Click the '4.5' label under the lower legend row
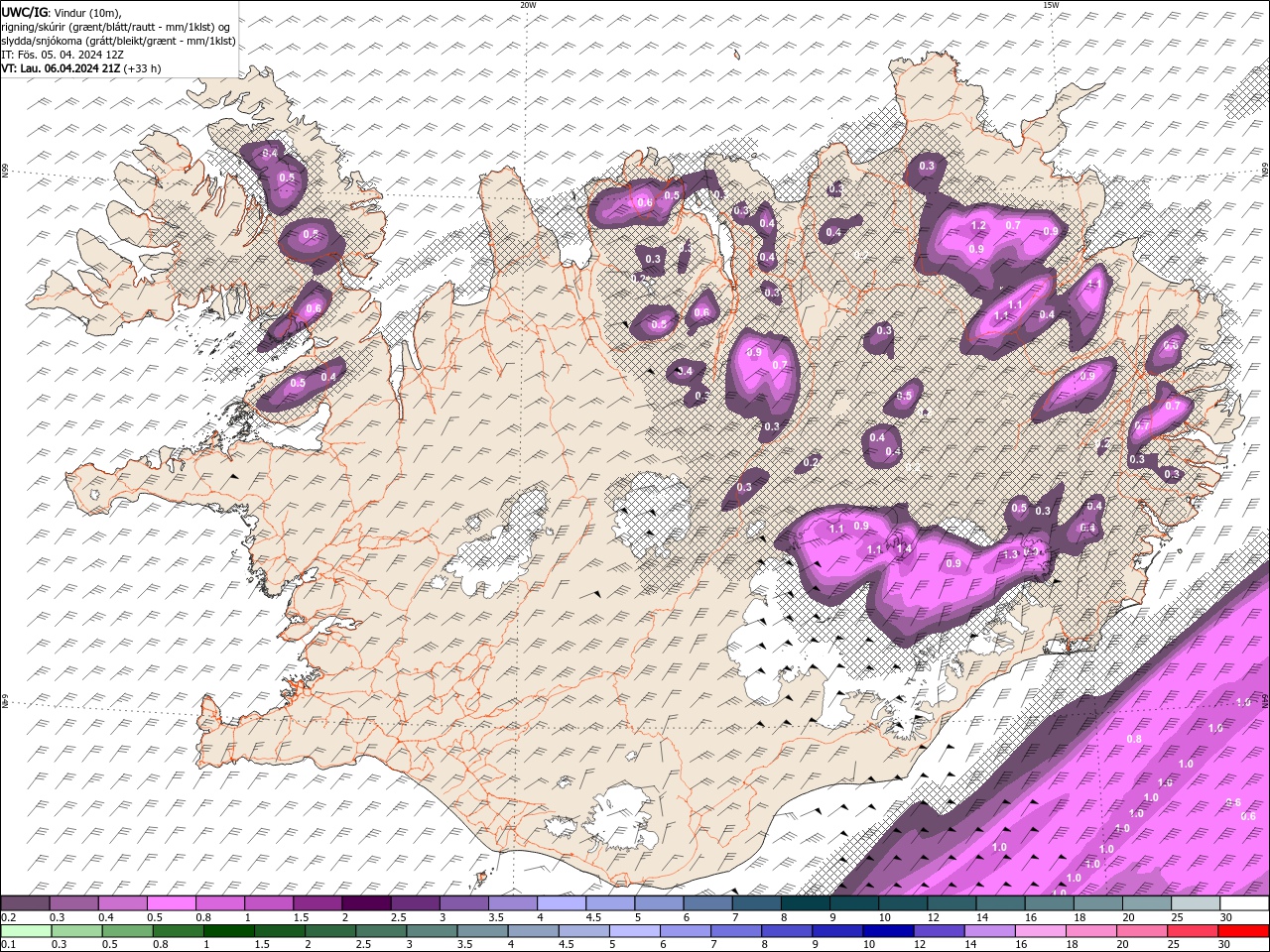 tap(567, 945)
